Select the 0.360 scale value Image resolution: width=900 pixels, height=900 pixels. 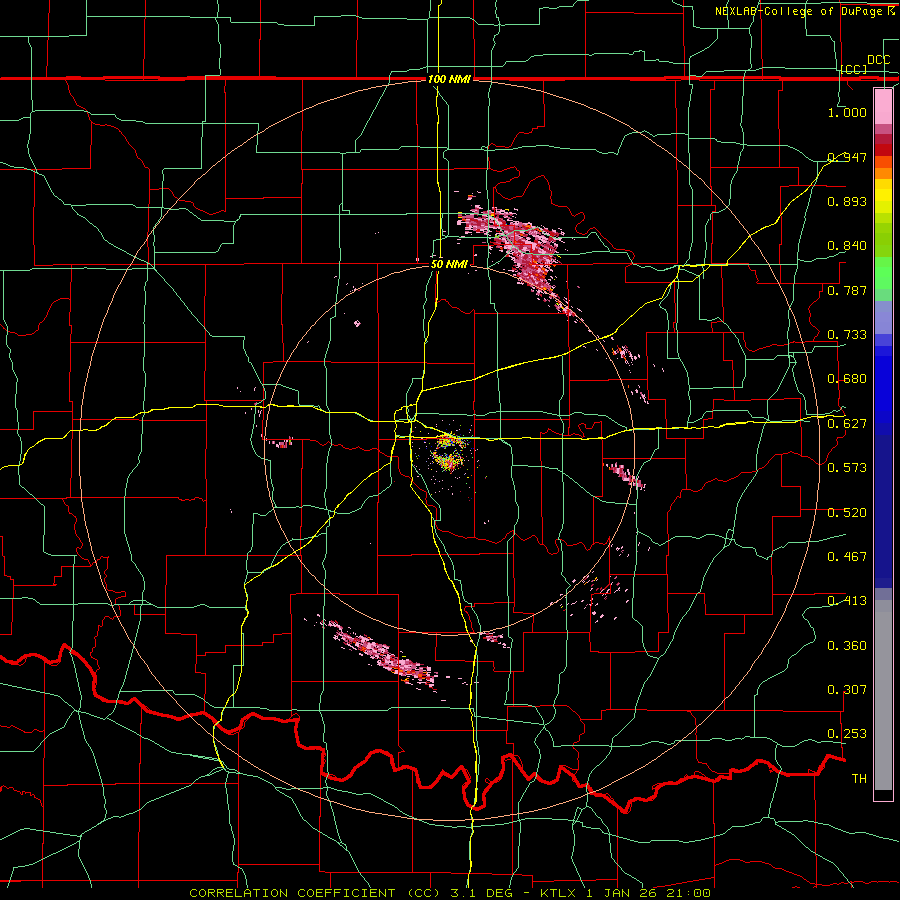847,646
